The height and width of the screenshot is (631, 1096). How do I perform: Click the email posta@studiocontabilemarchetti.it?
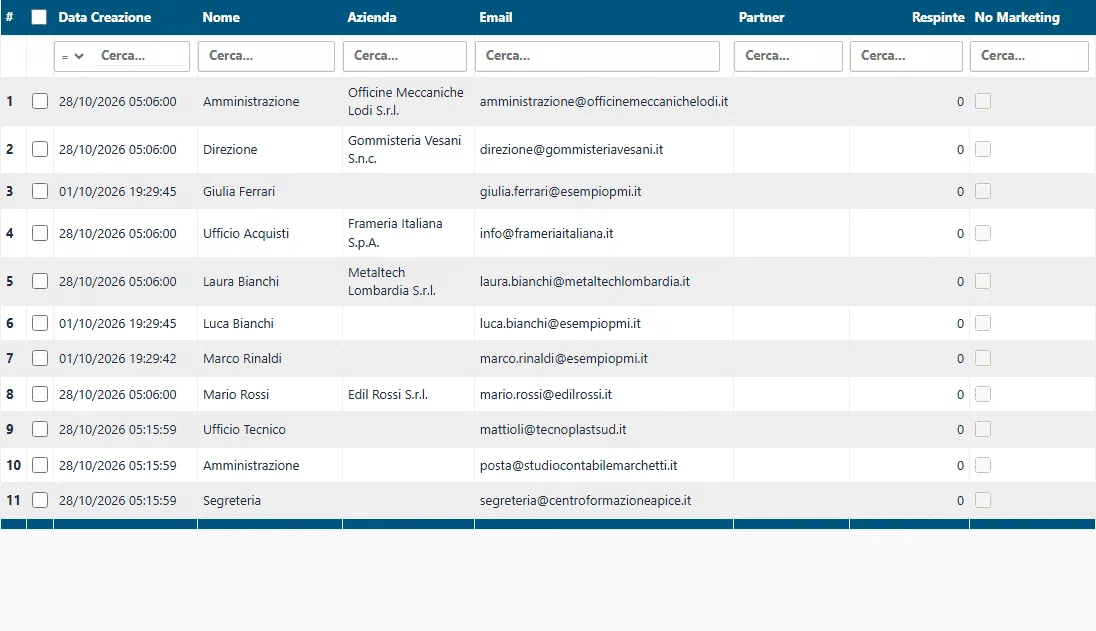click(578, 465)
